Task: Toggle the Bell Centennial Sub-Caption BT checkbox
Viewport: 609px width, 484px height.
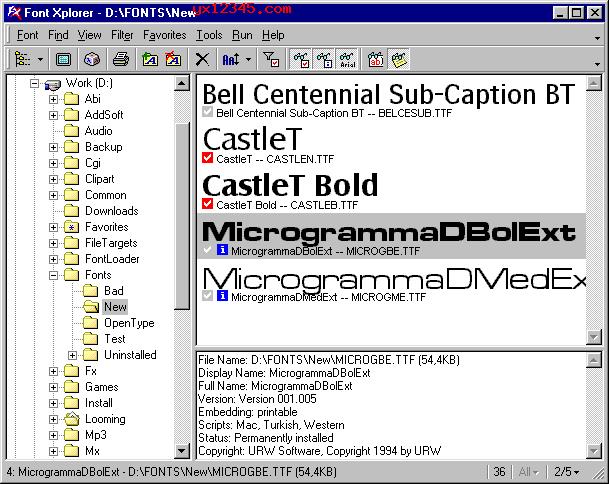Action: (x=207, y=112)
